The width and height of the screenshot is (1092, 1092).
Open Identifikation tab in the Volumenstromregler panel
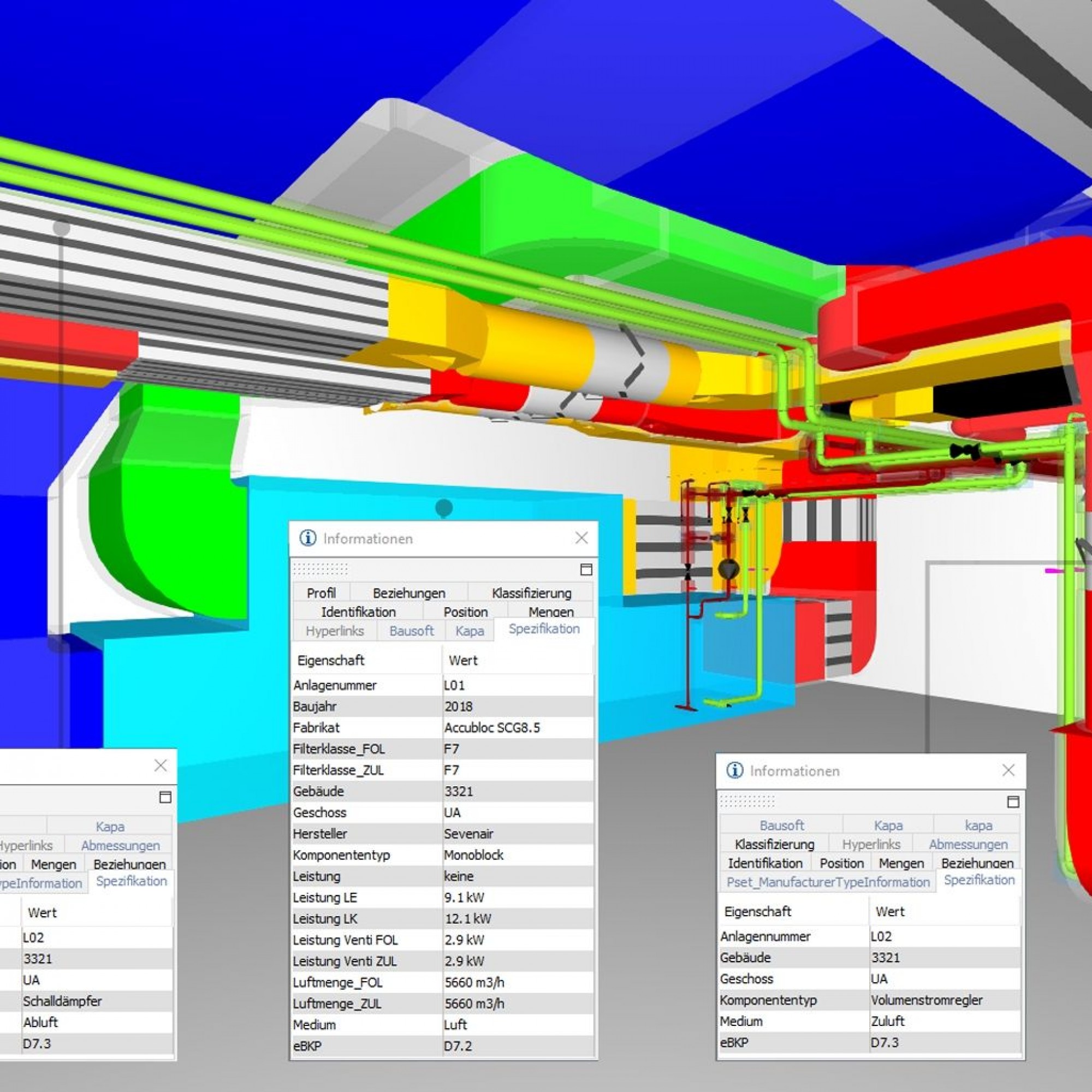click(765, 863)
